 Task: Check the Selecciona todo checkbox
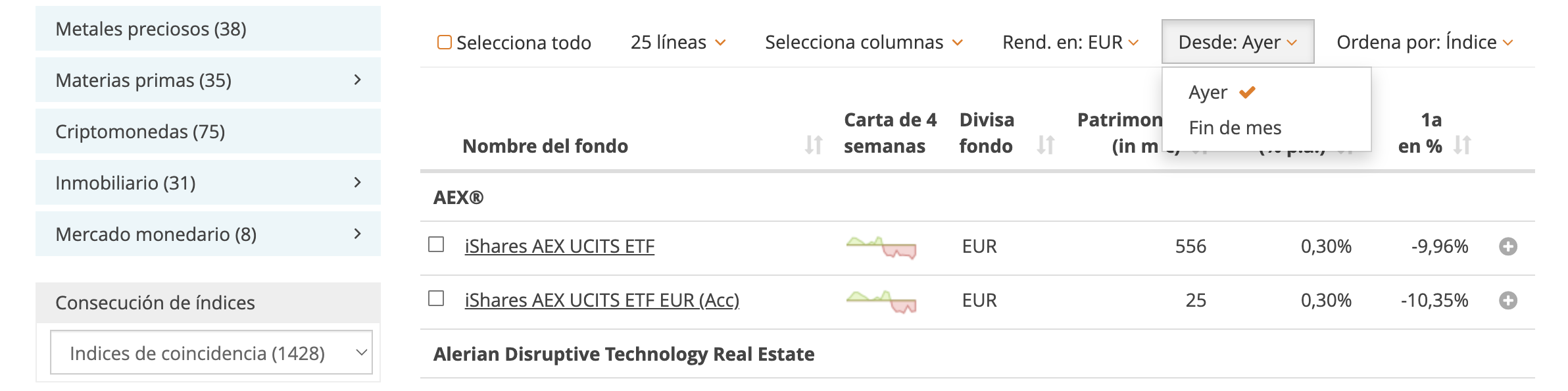click(x=445, y=43)
